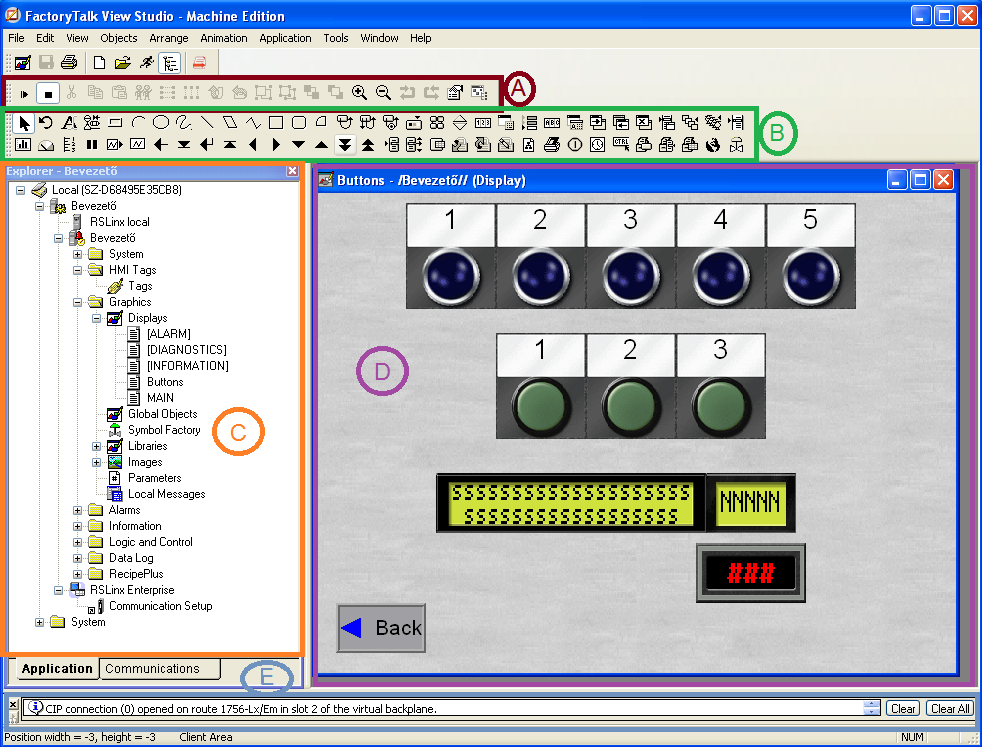Open the Arrange menu

tap(168, 38)
